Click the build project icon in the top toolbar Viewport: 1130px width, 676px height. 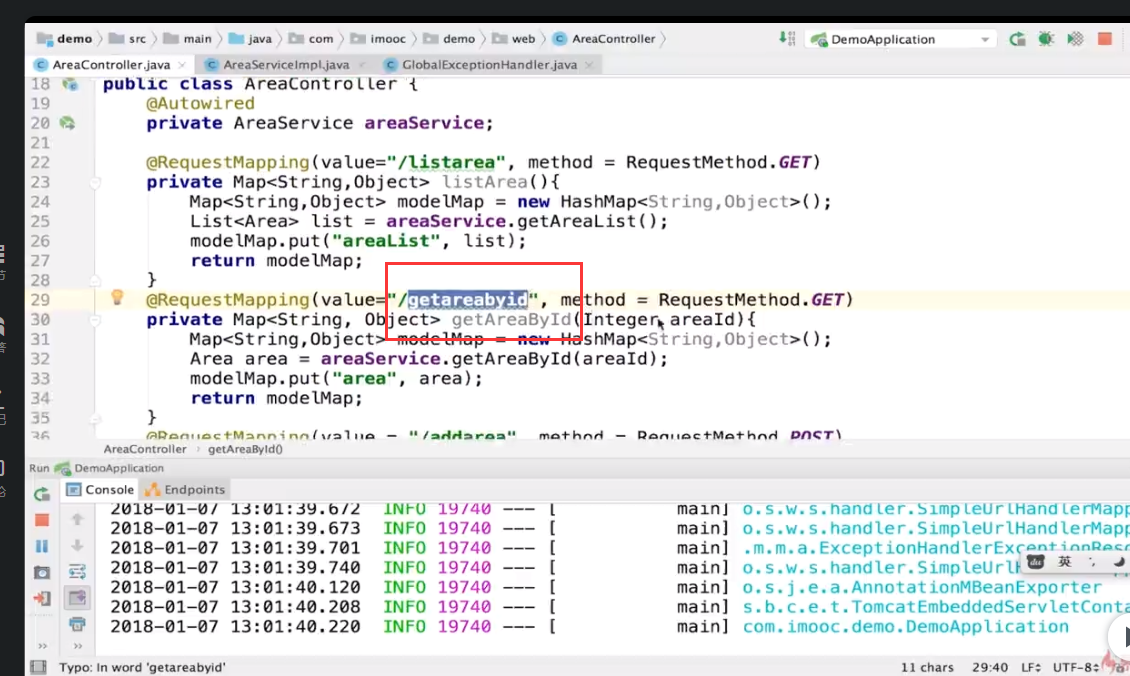click(787, 38)
